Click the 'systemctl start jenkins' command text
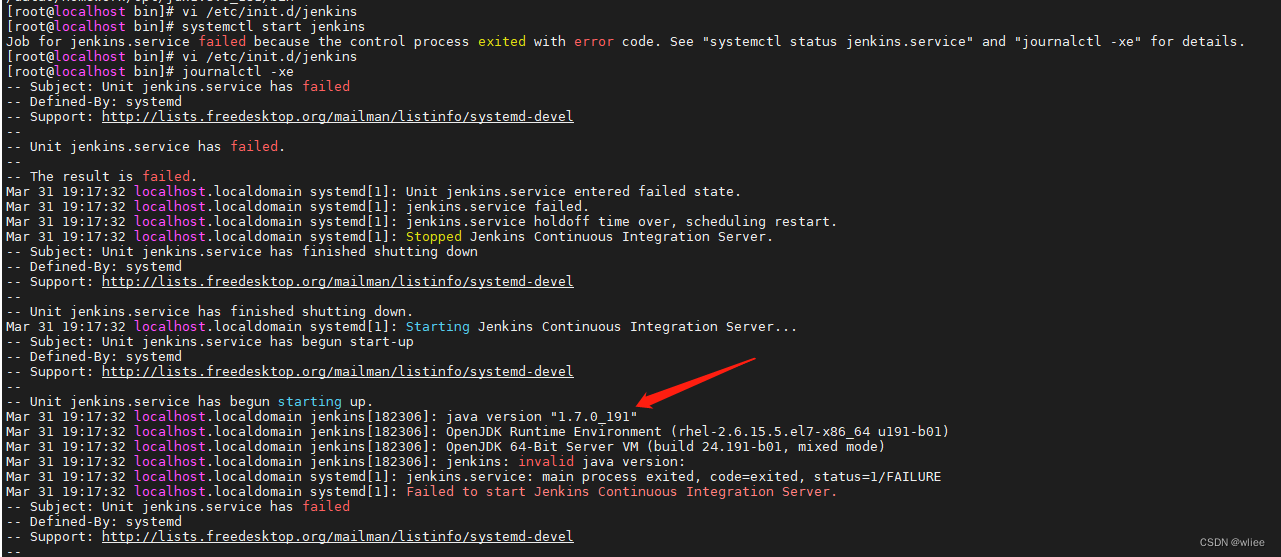Screen dimensions: 1281x557 click(x=273, y=26)
